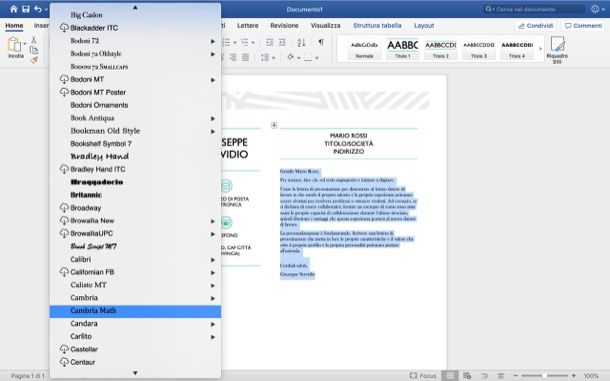Image resolution: width=610 pixels, height=381 pixels.
Task: Expand Bodoni 72 font submenu arrow
Action: [213, 41]
